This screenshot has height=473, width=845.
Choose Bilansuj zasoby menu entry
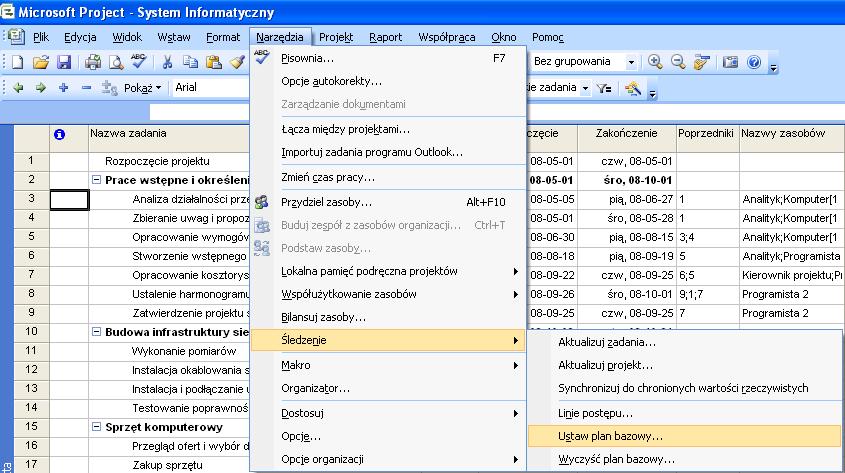tap(388, 317)
